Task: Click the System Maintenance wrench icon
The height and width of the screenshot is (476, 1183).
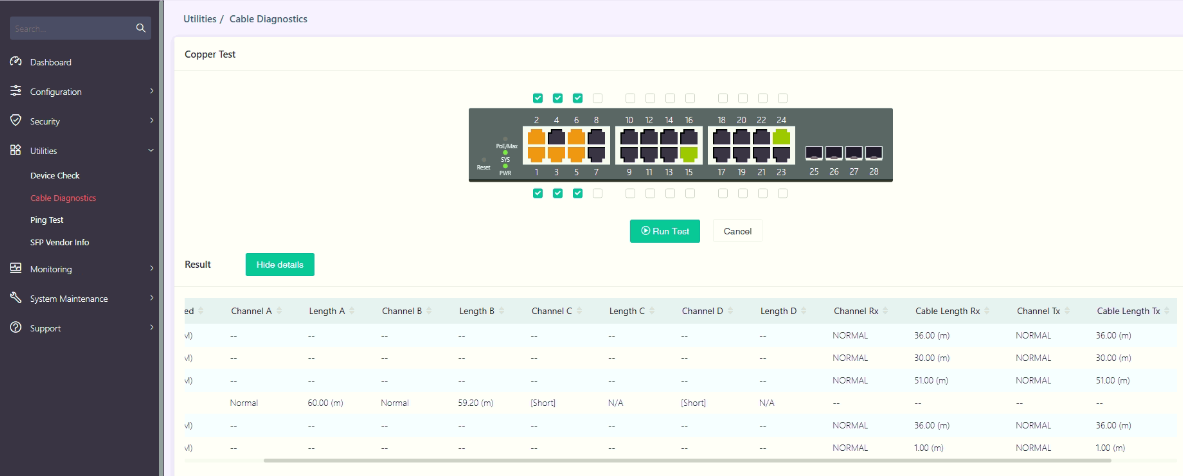Action: pyautogui.click(x=16, y=298)
